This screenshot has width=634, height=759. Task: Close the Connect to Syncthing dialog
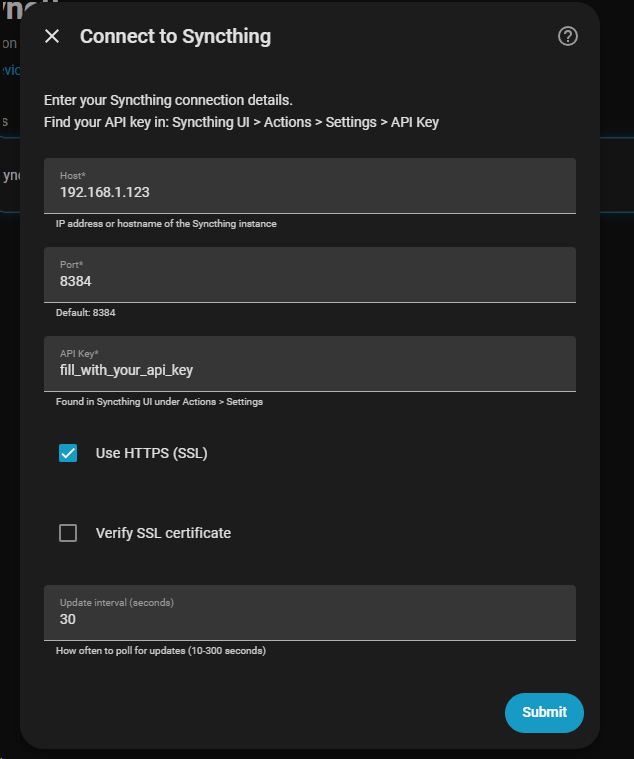coord(52,36)
